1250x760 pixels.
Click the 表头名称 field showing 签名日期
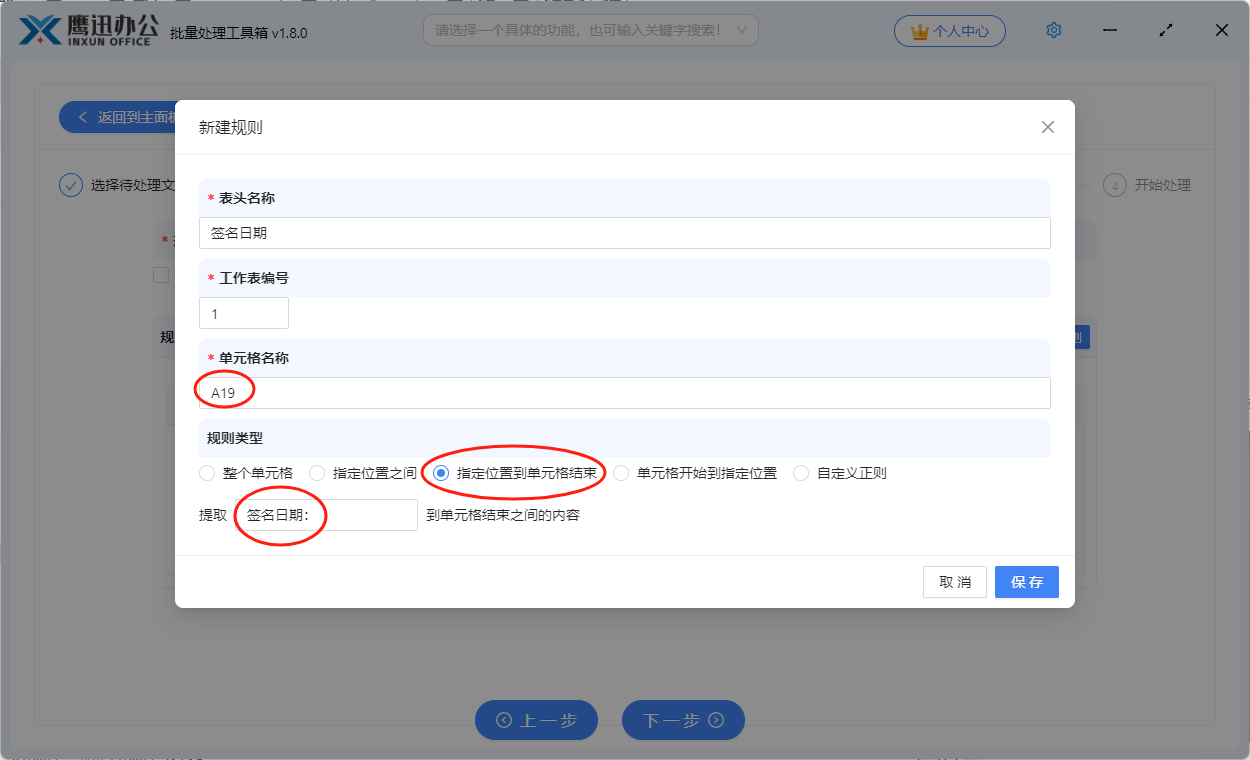coord(625,233)
